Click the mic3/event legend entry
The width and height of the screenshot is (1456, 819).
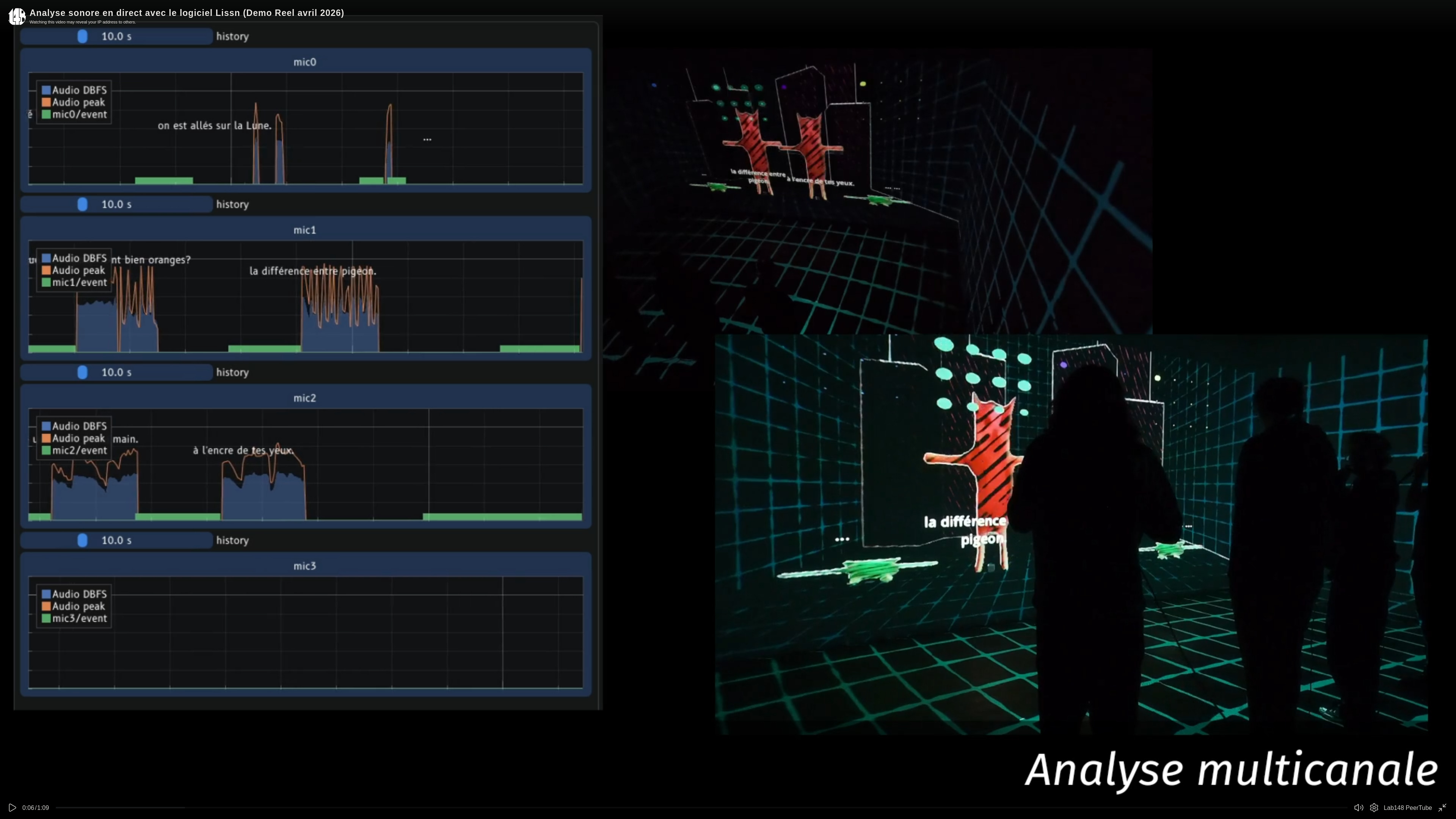click(x=74, y=618)
